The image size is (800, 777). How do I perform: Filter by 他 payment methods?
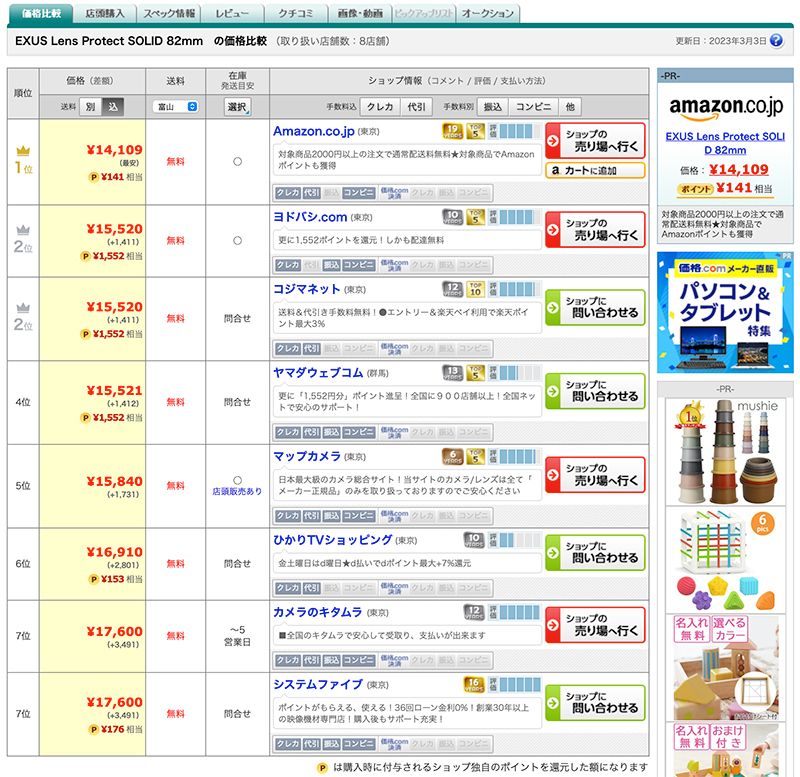click(x=570, y=107)
